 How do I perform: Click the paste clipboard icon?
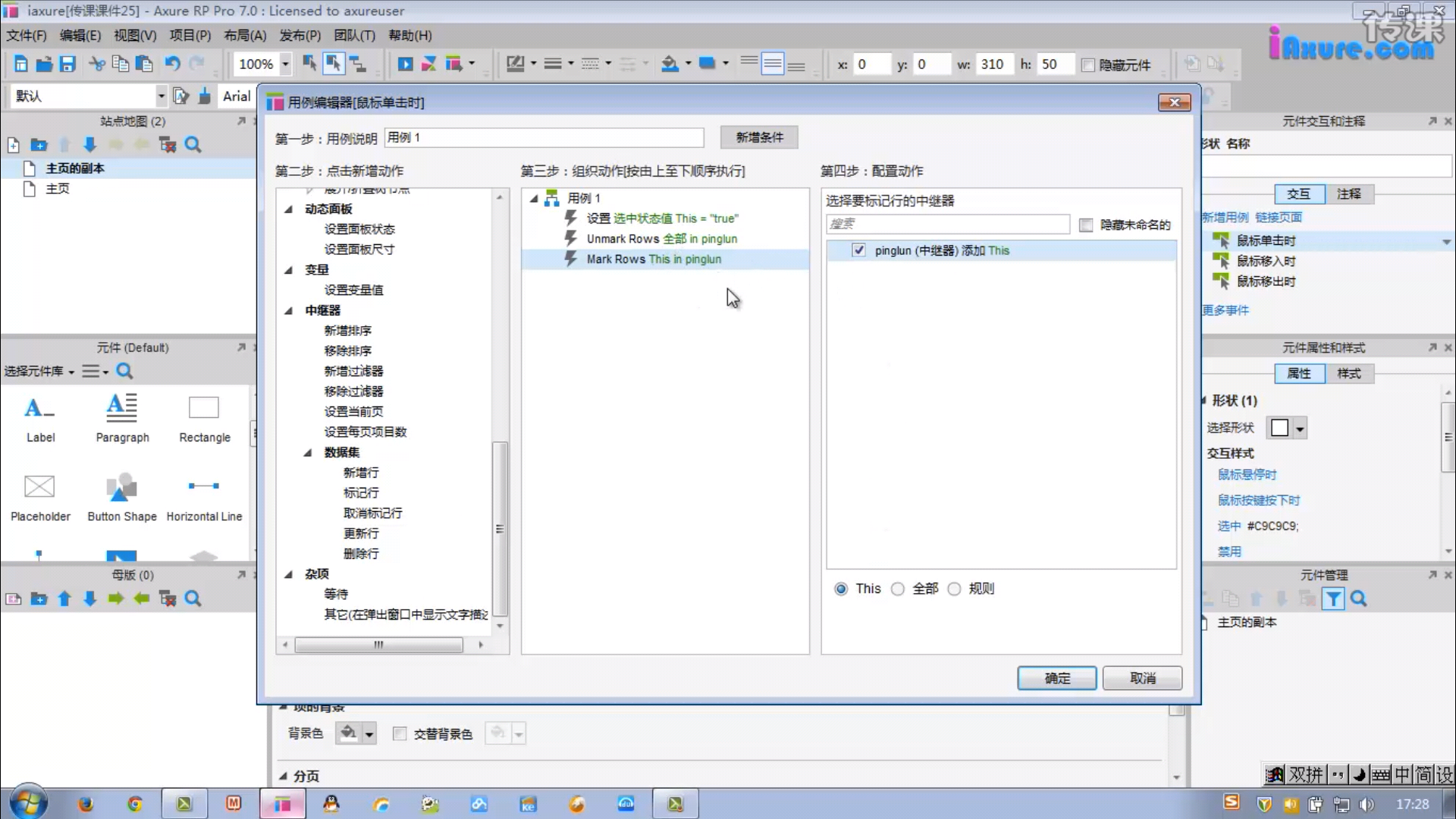pyautogui.click(x=144, y=64)
